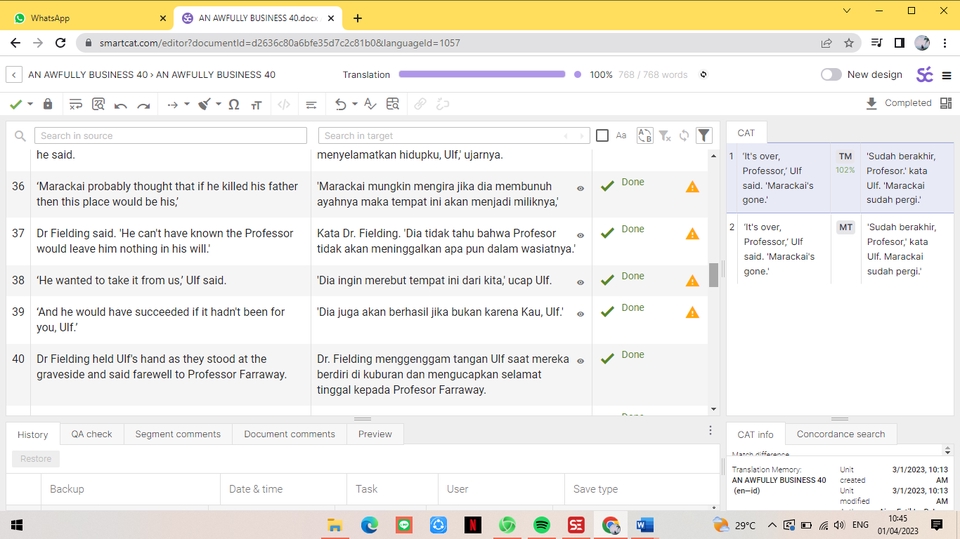The height and width of the screenshot is (539, 960).
Task: Click the clean-up broom icon
Action: [204, 104]
